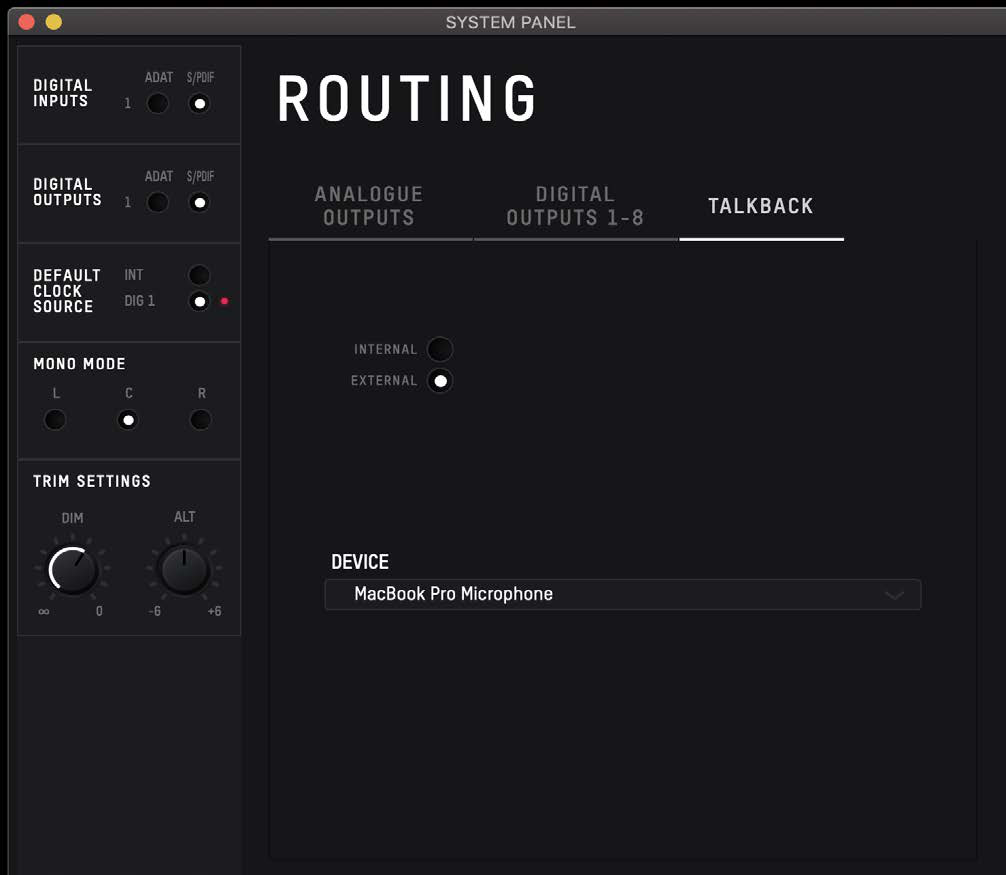Set default clock source to INT
The image size is (1006, 875).
click(200, 275)
